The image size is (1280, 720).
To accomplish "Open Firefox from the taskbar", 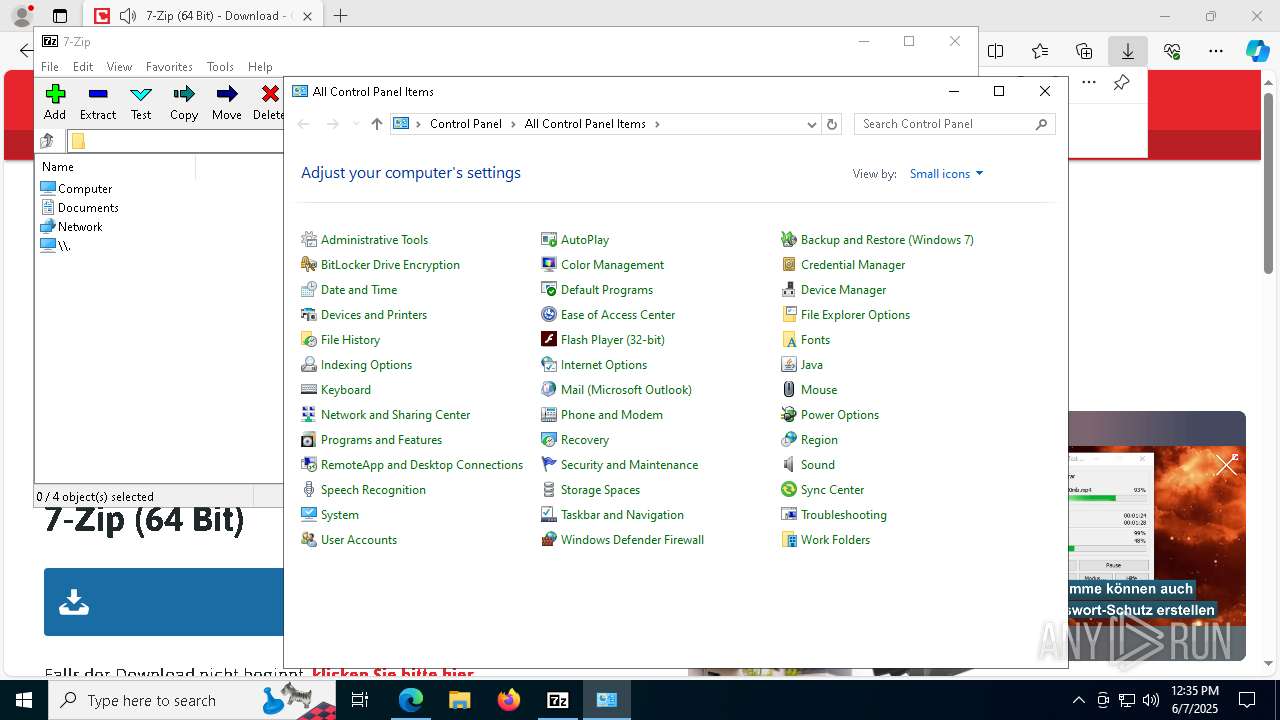I will (509, 700).
